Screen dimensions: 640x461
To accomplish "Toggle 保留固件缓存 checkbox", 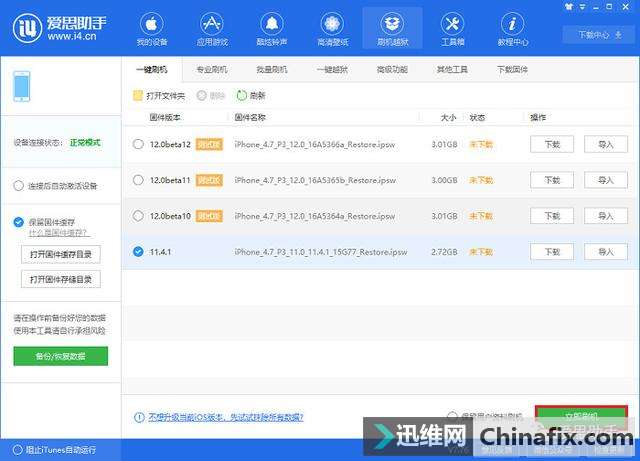I will tap(18, 222).
